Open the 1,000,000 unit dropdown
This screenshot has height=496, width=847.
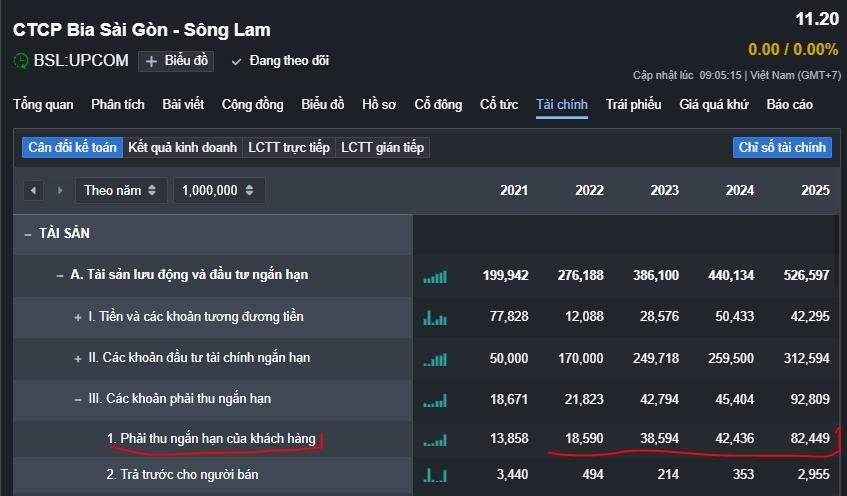218,190
